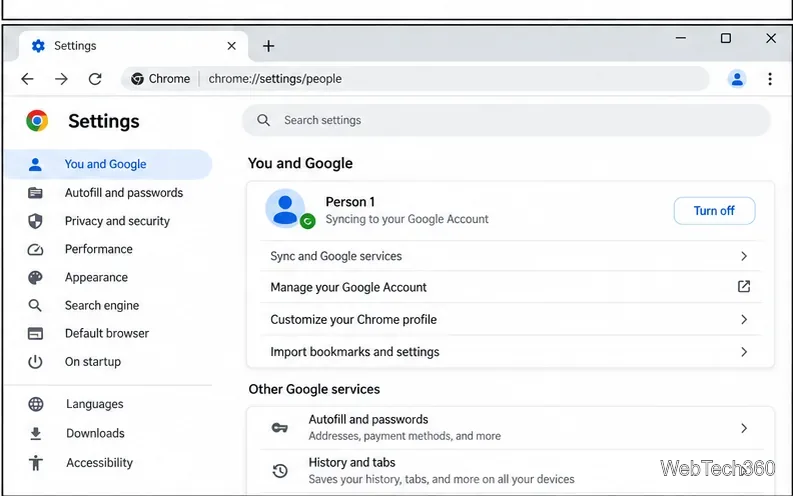The height and width of the screenshot is (496, 793).
Task: Open Manage your Google Account
Action: (510, 287)
